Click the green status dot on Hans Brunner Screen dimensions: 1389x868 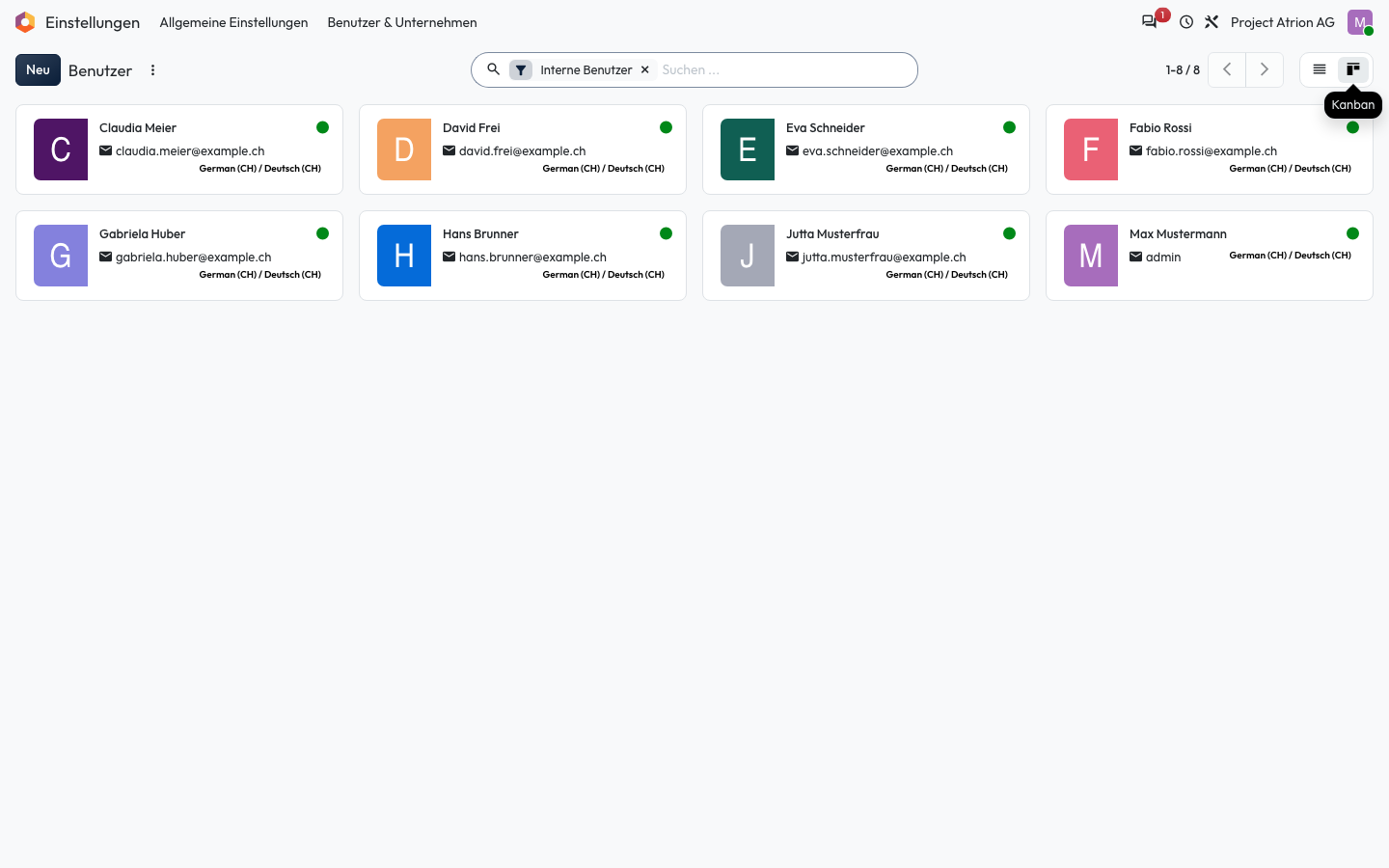pyautogui.click(x=666, y=233)
